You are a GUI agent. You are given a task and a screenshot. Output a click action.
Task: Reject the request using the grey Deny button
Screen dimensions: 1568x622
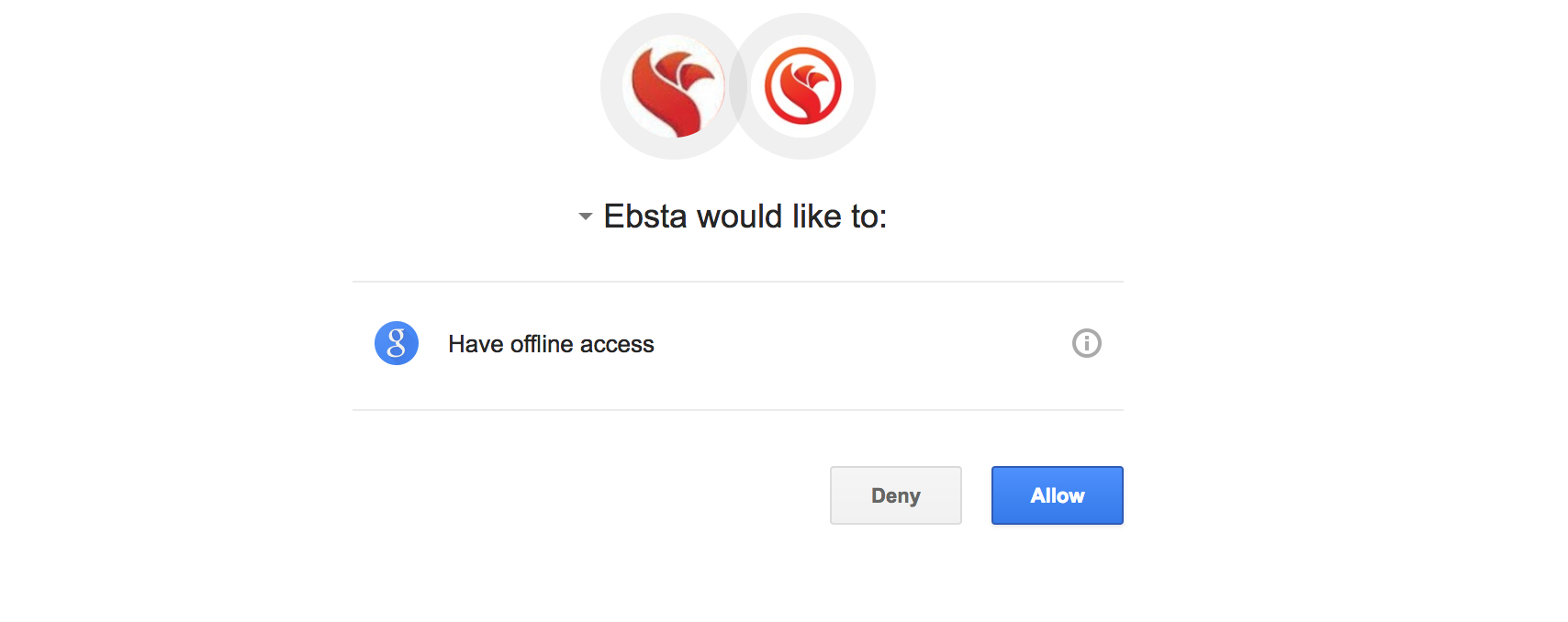point(895,495)
